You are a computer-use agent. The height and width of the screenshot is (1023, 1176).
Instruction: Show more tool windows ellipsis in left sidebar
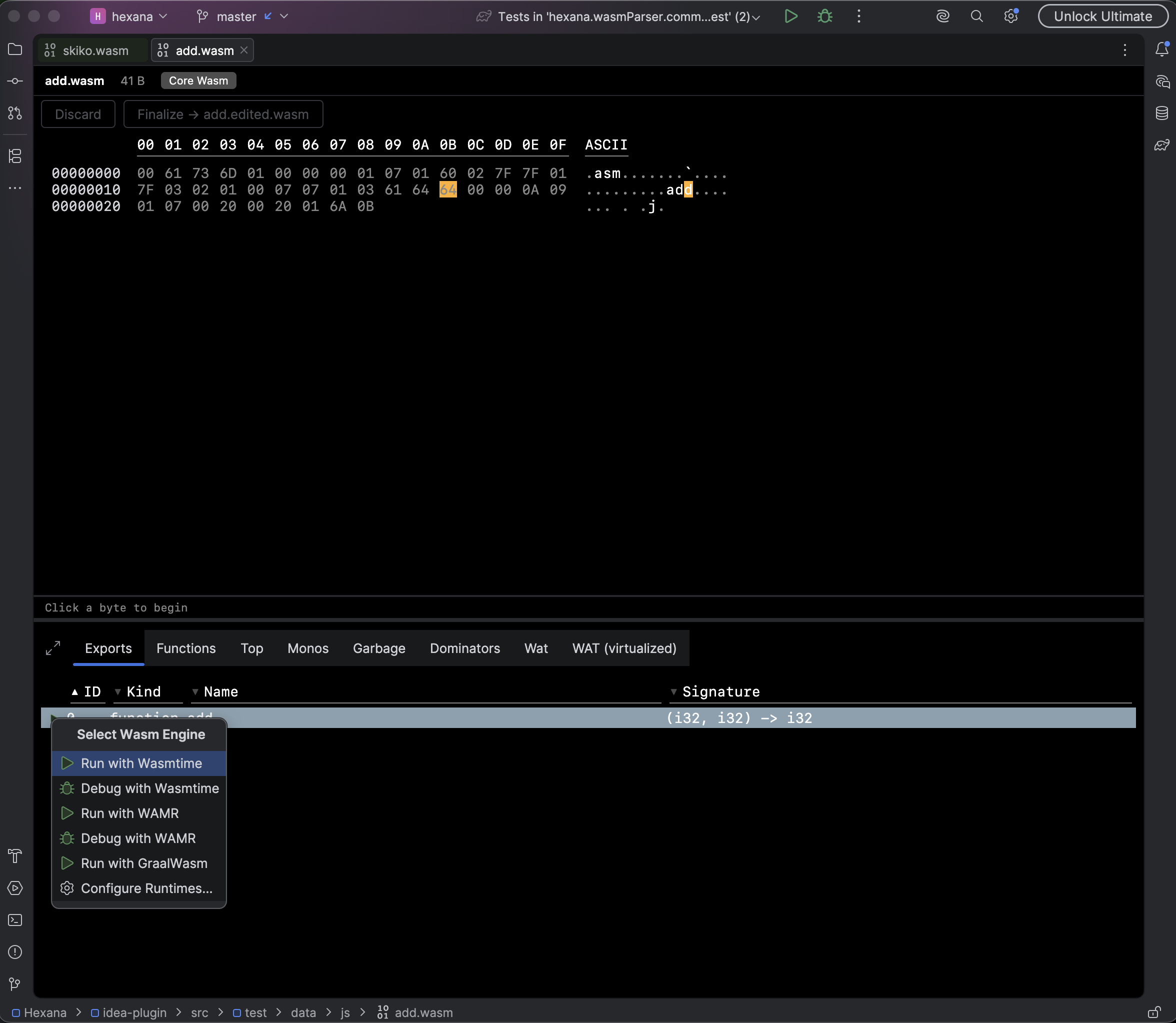click(x=15, y=188)
